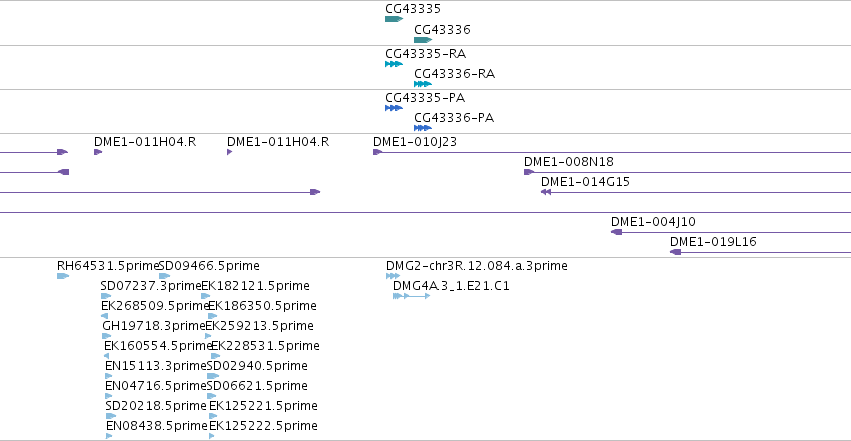851x441 pixels.
Task: Select the CG43336-PA protein glyph
Action: click(x=423, y=128)
